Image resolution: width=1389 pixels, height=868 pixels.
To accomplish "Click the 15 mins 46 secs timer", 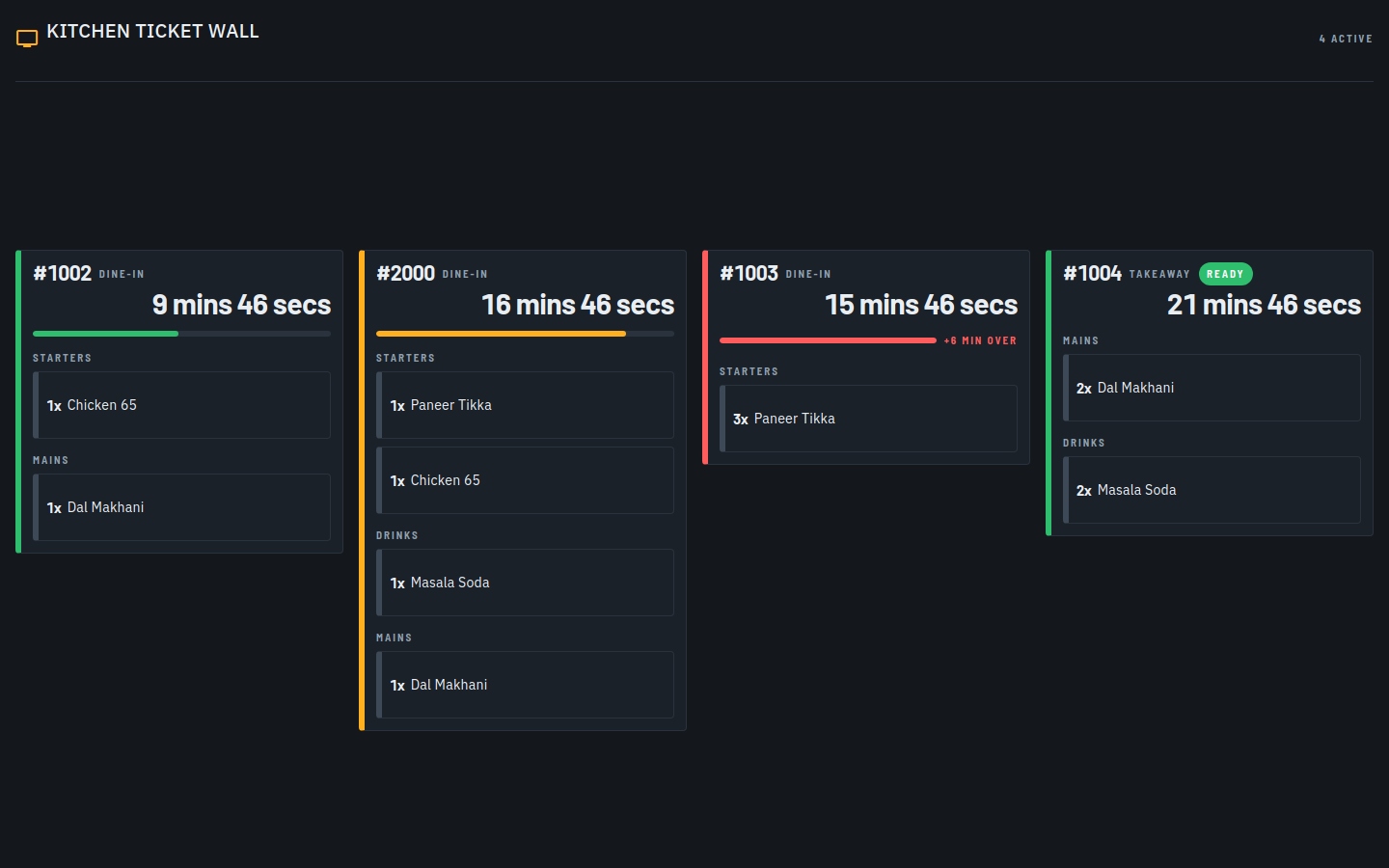I will click(921, 305).
